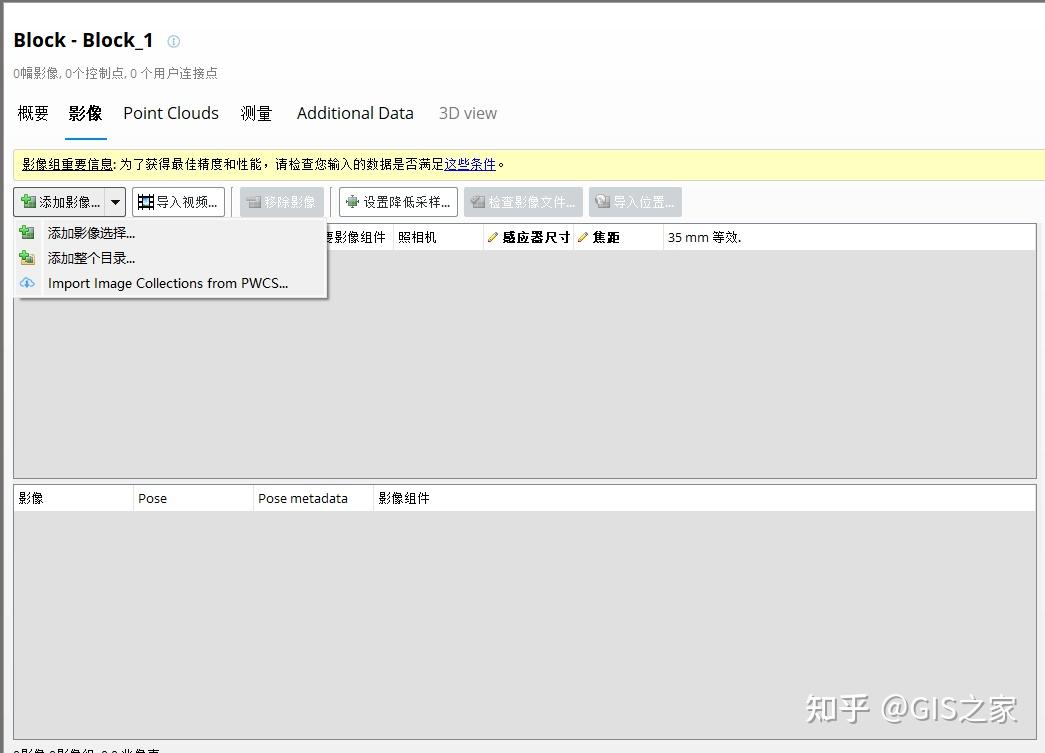1045x753 pixels.
Task: Click the cloud icon beside Import Image Collections
Action: click(27, 283)
